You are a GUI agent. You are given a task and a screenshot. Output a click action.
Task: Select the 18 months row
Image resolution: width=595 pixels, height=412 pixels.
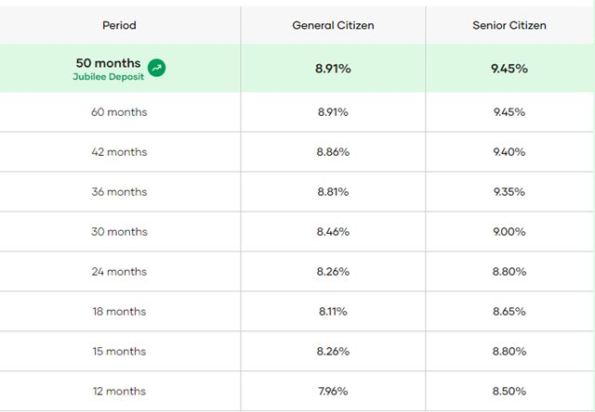coord(297,311)
